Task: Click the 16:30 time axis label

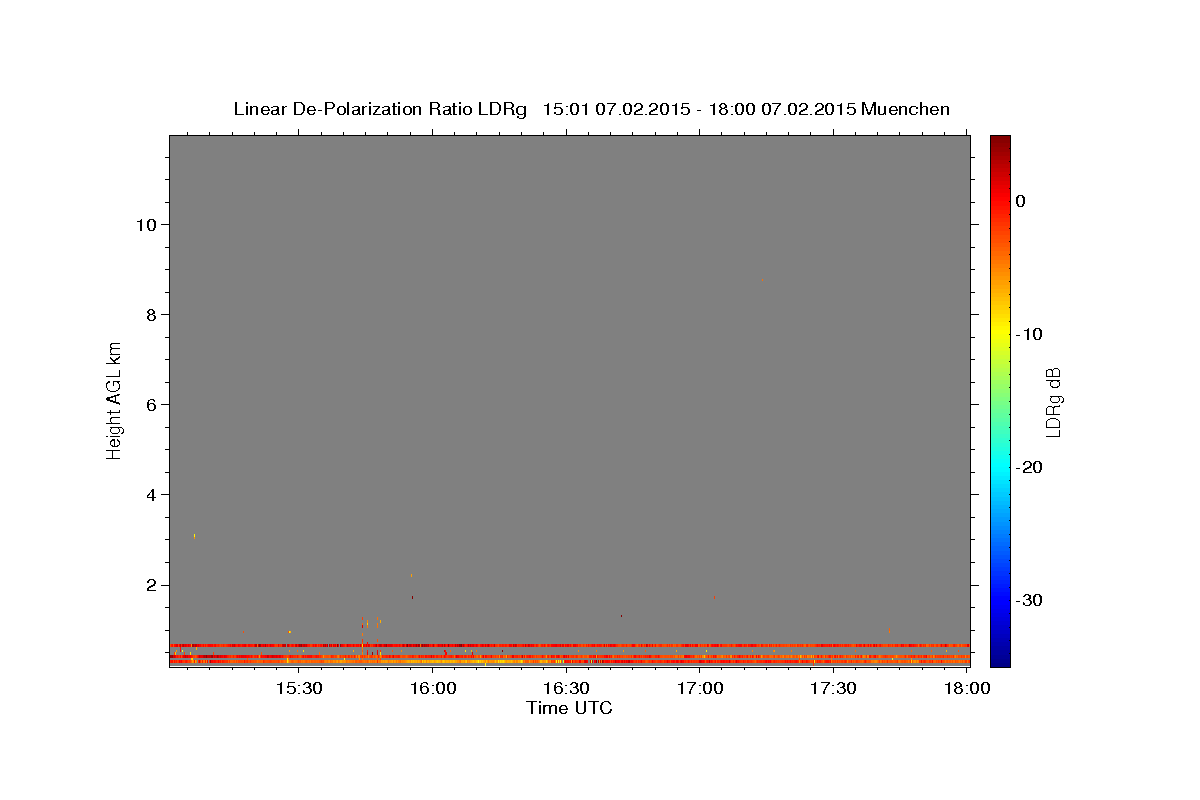Action: click(x=566, y=688)
